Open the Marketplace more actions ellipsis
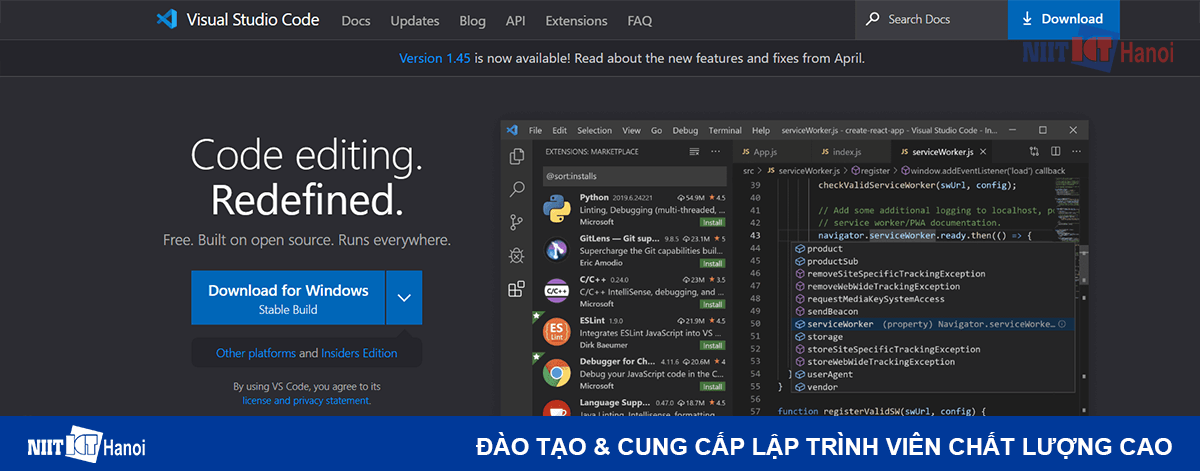Screen dimensions: 1200x471 [715, 152]
